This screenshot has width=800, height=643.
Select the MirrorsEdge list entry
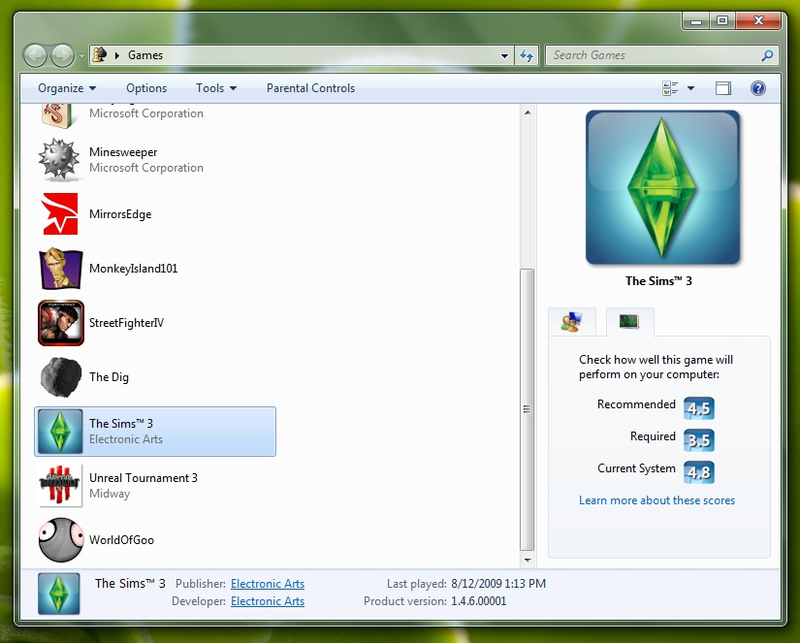click(x=155, y=214)
